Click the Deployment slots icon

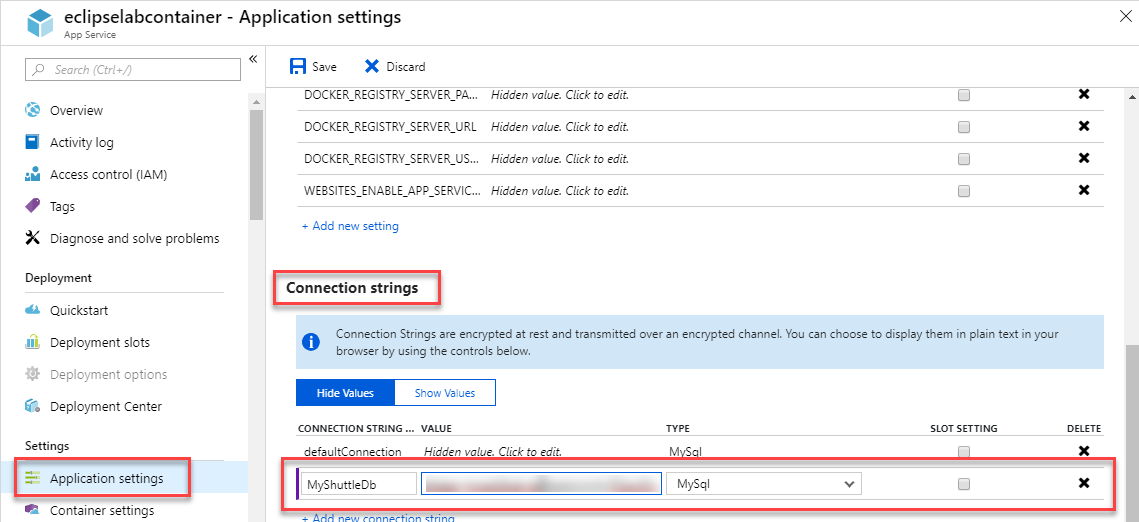tap(33, 342)
